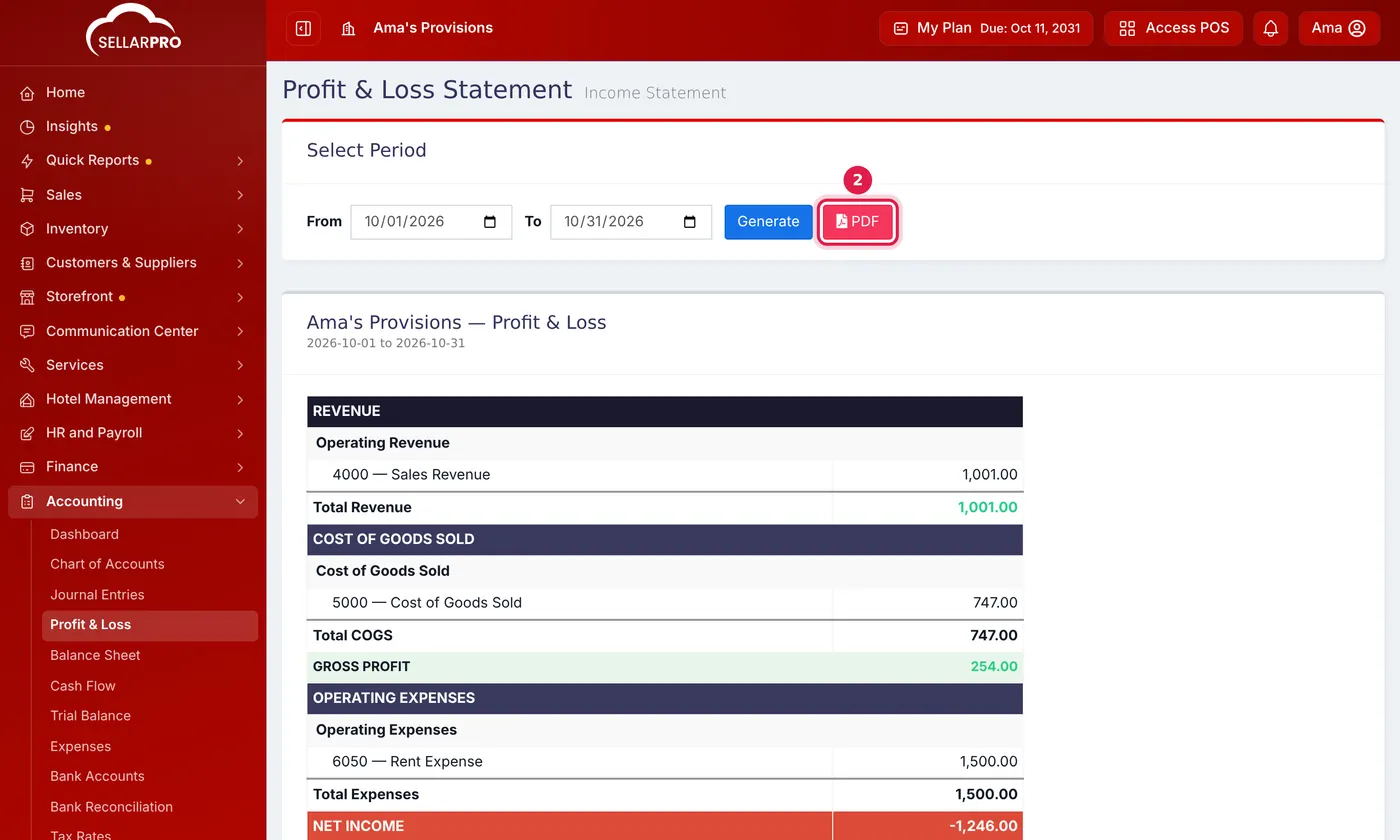
Task: Open the Access POS button
Action: point(1174,28)
